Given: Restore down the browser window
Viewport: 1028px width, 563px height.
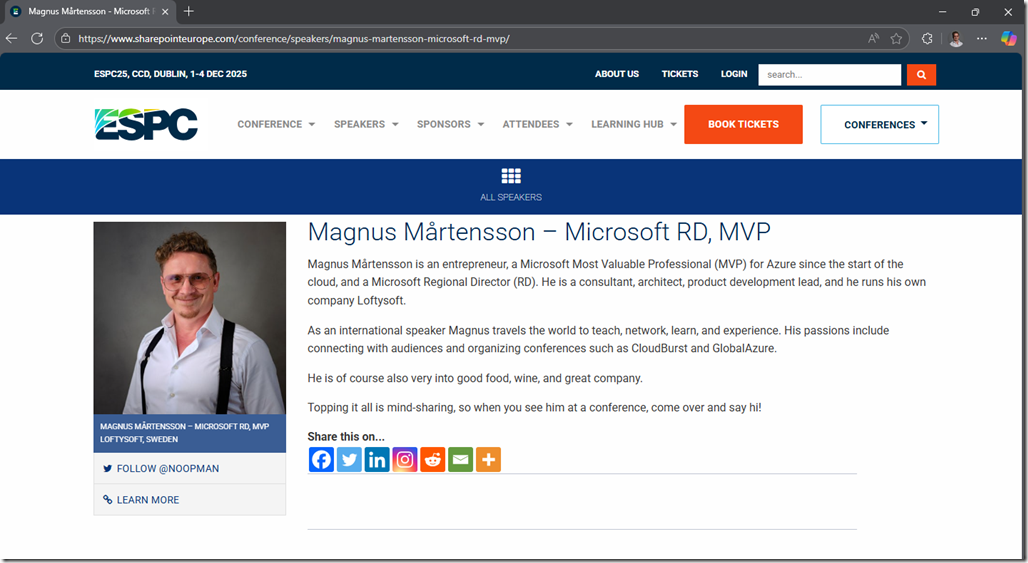Looking at the screenshot, I should [x=976, y=12].
